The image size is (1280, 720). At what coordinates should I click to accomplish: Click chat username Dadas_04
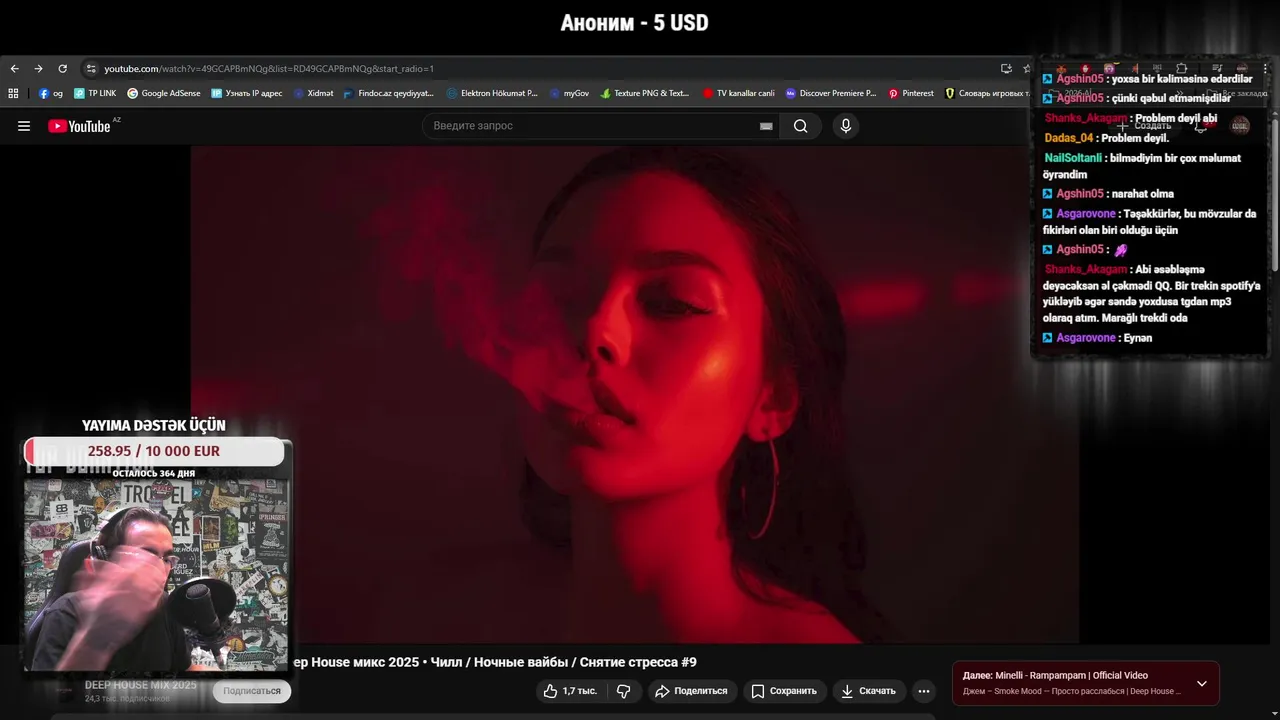1069,138
